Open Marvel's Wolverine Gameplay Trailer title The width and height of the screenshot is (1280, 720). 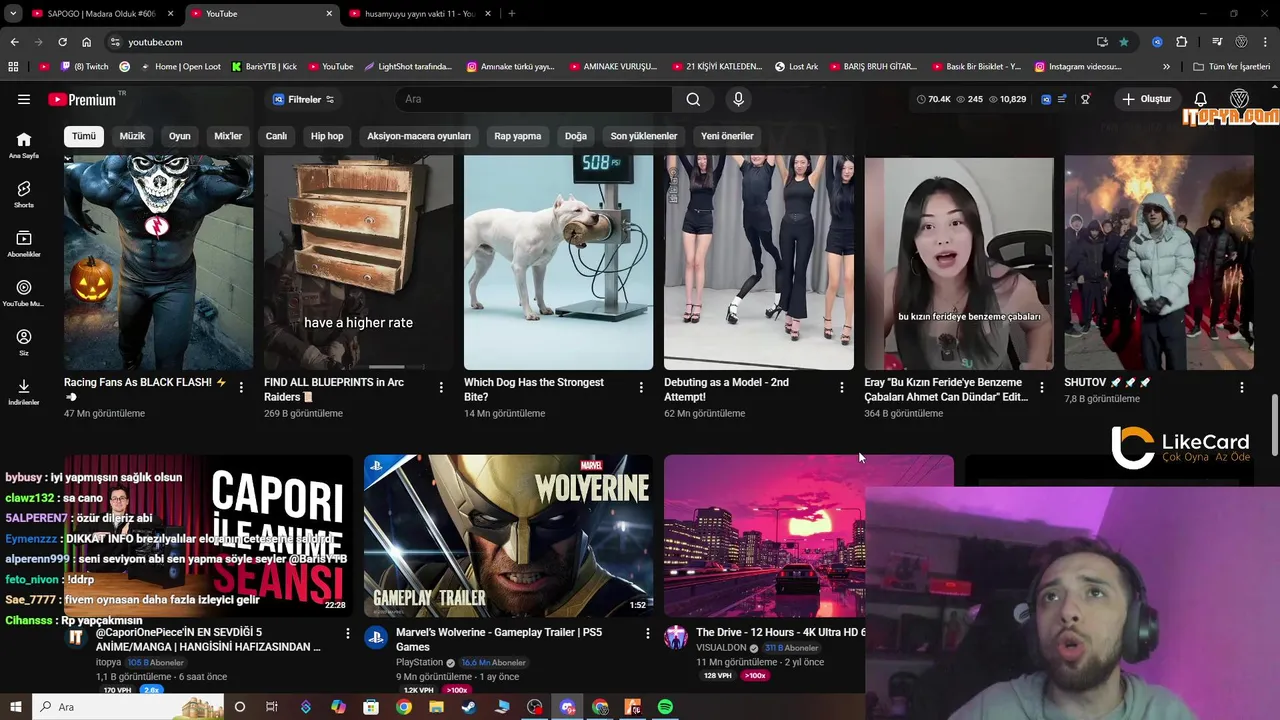coord(499,639)
